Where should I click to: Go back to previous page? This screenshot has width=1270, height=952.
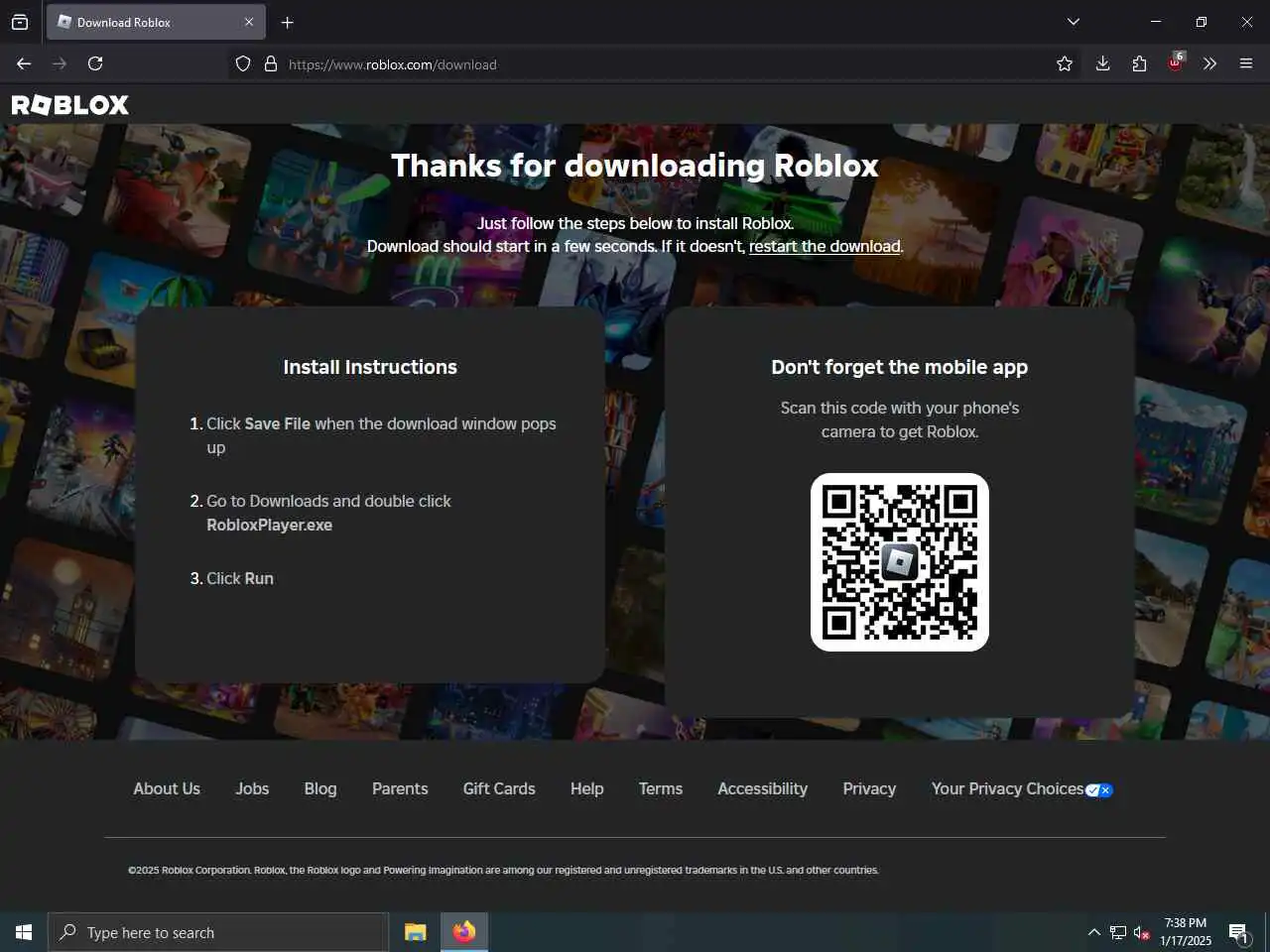point(24,63)
